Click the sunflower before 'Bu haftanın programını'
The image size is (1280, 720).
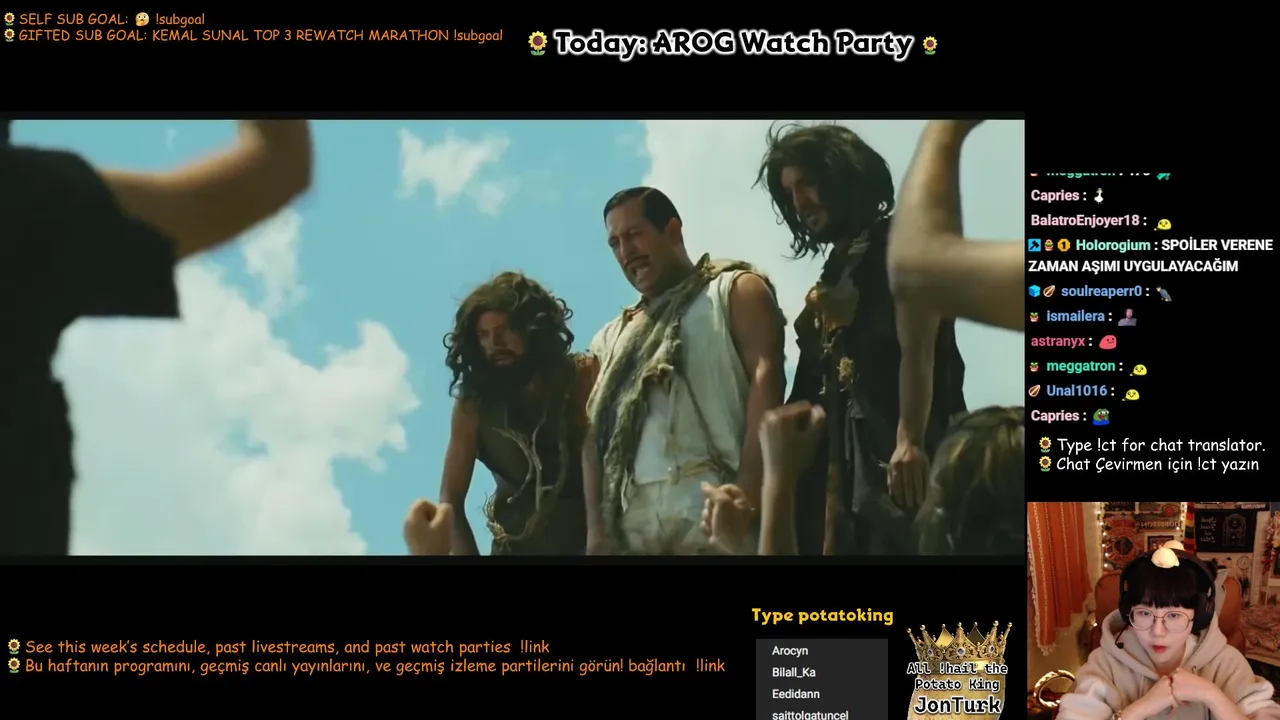click(x=14, y=665)
